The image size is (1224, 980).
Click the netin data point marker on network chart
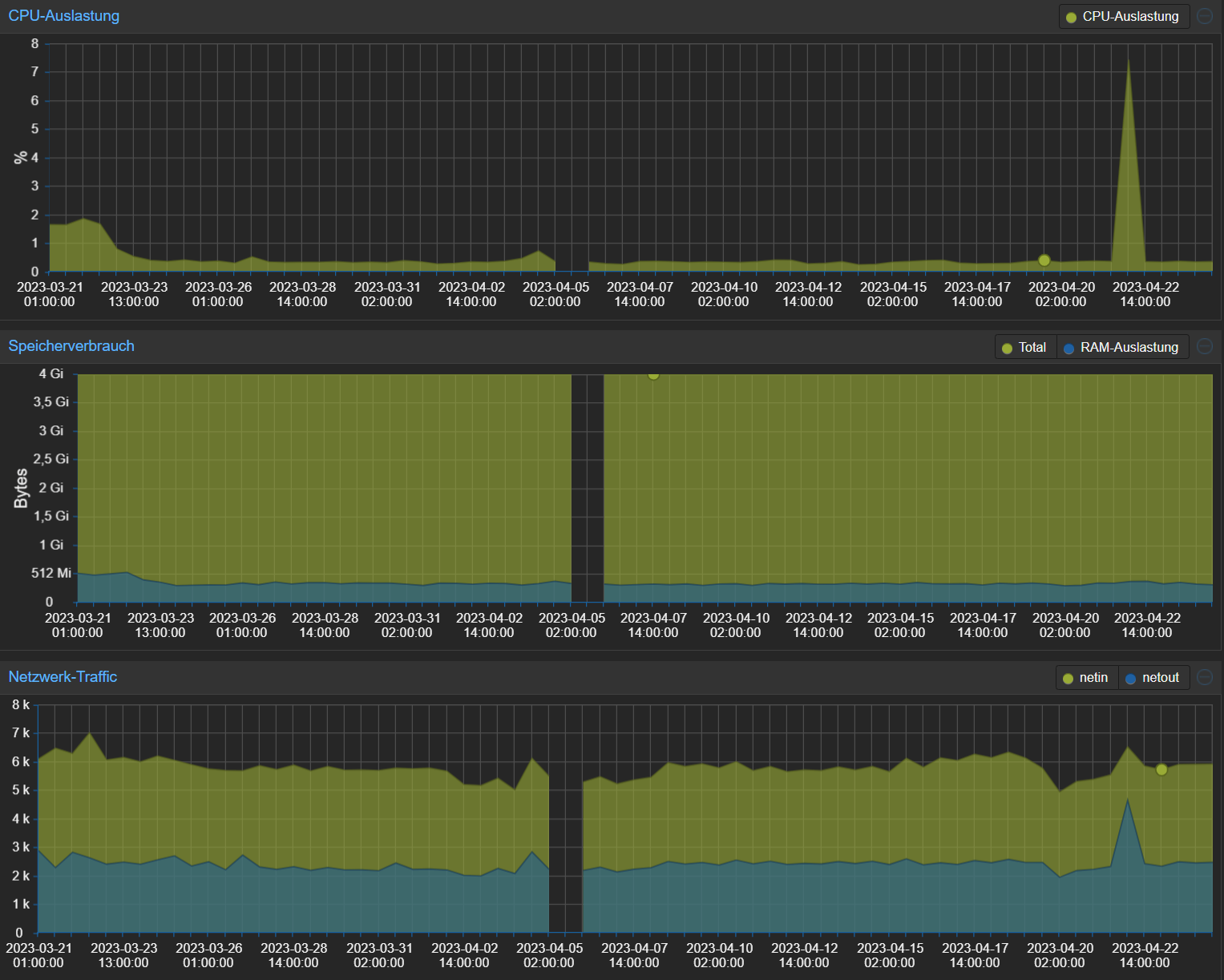[x=1161, y=769]
